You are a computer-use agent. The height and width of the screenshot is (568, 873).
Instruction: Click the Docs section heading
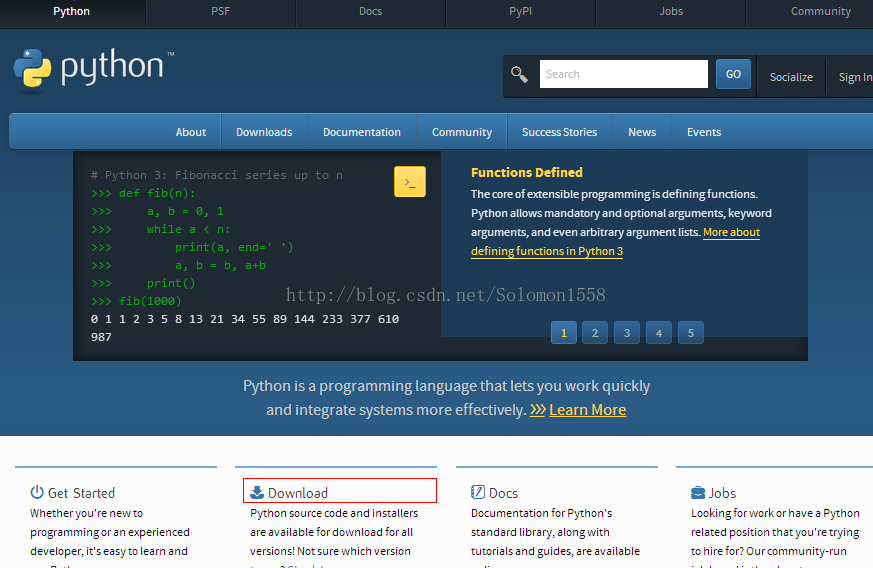[503, 493]
